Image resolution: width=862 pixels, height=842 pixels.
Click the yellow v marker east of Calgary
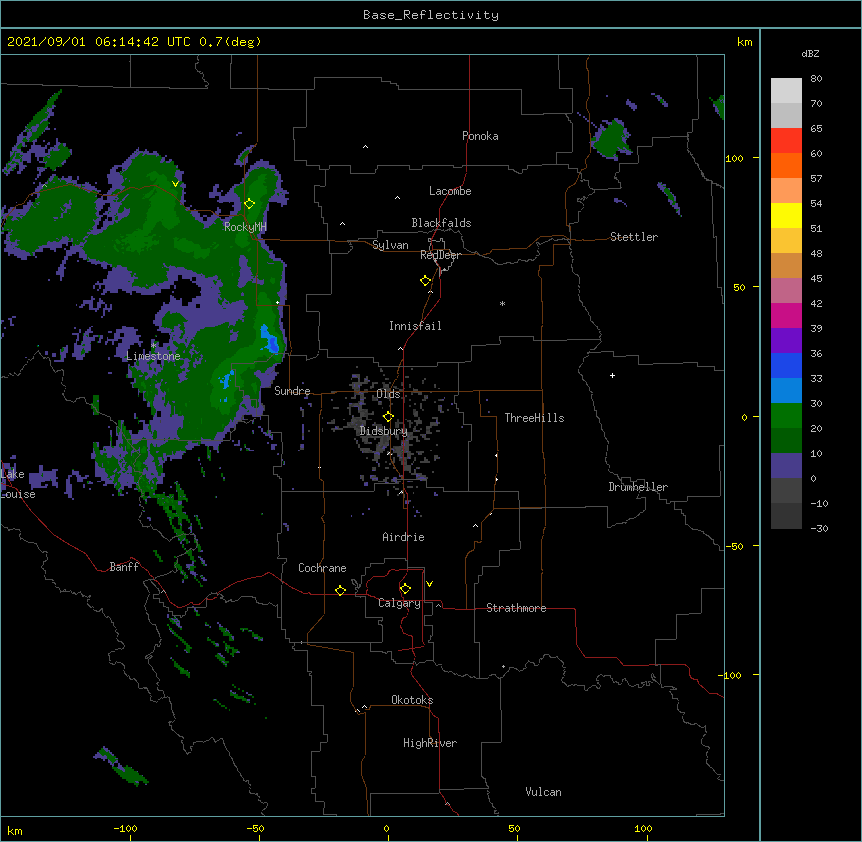coord(429,584)
